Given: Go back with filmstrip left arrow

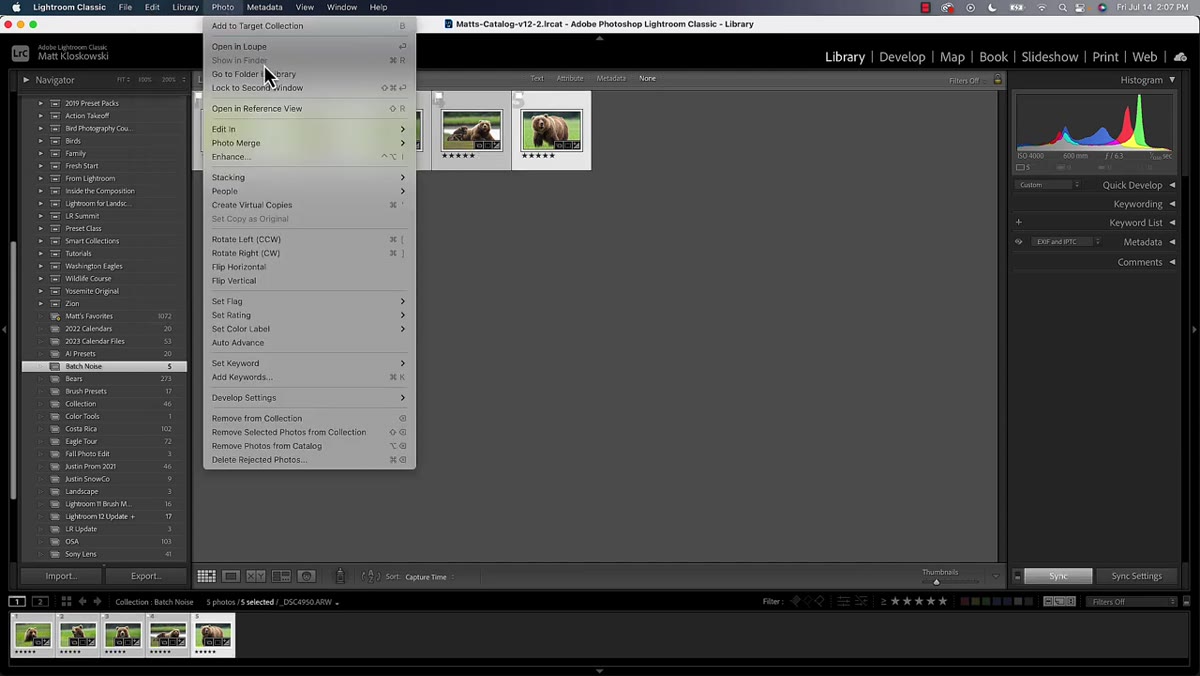Looking at the screenshot, I should 82,601.
